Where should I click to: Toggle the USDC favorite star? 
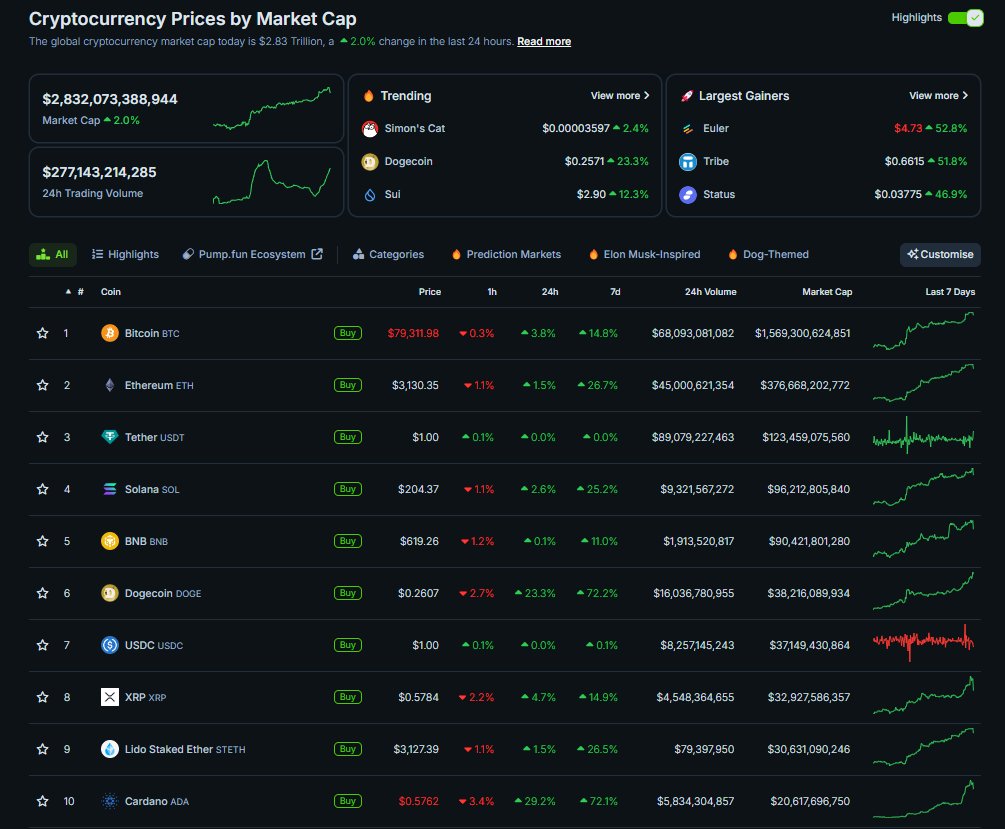click(42, 645)
